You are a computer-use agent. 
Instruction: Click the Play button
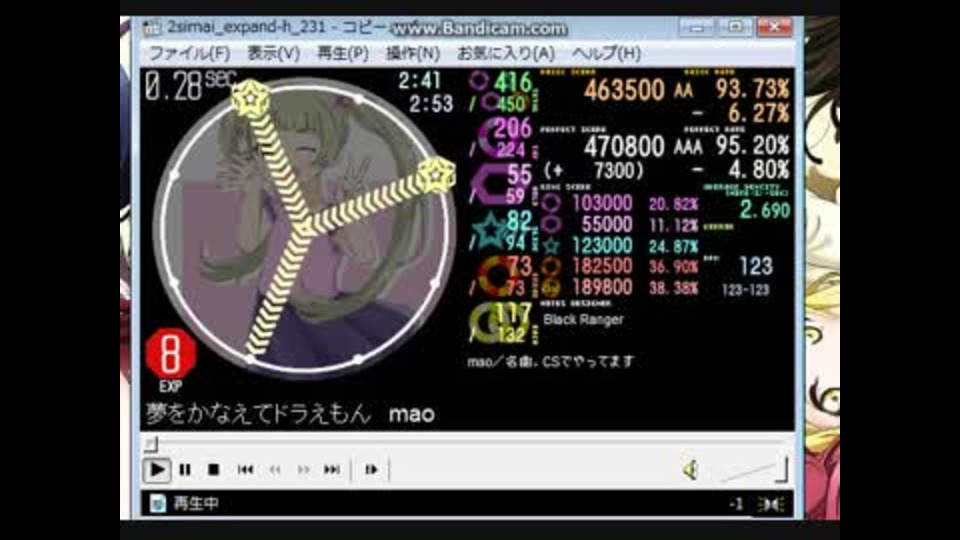[157, 470]
